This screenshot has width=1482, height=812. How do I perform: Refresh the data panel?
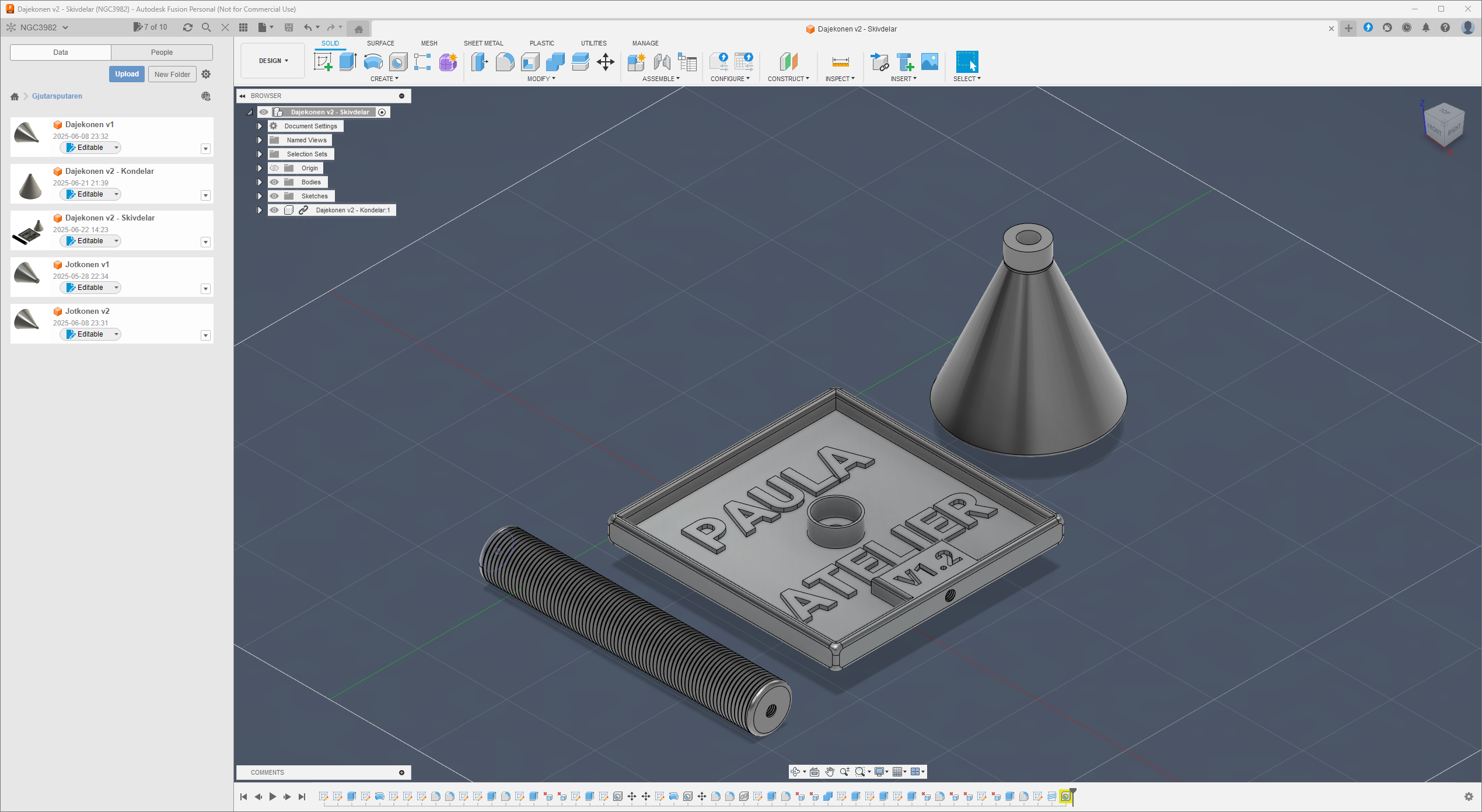(x=188, y=27)
